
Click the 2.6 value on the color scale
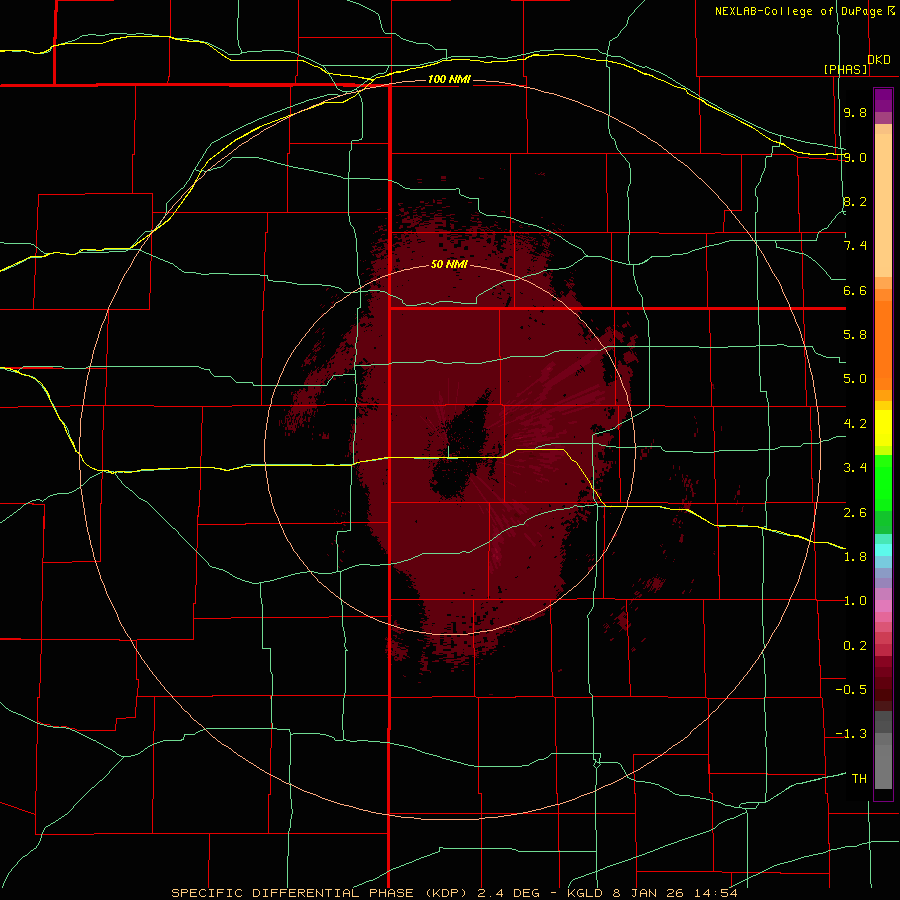pyautogui.click(x=855, y=513)
